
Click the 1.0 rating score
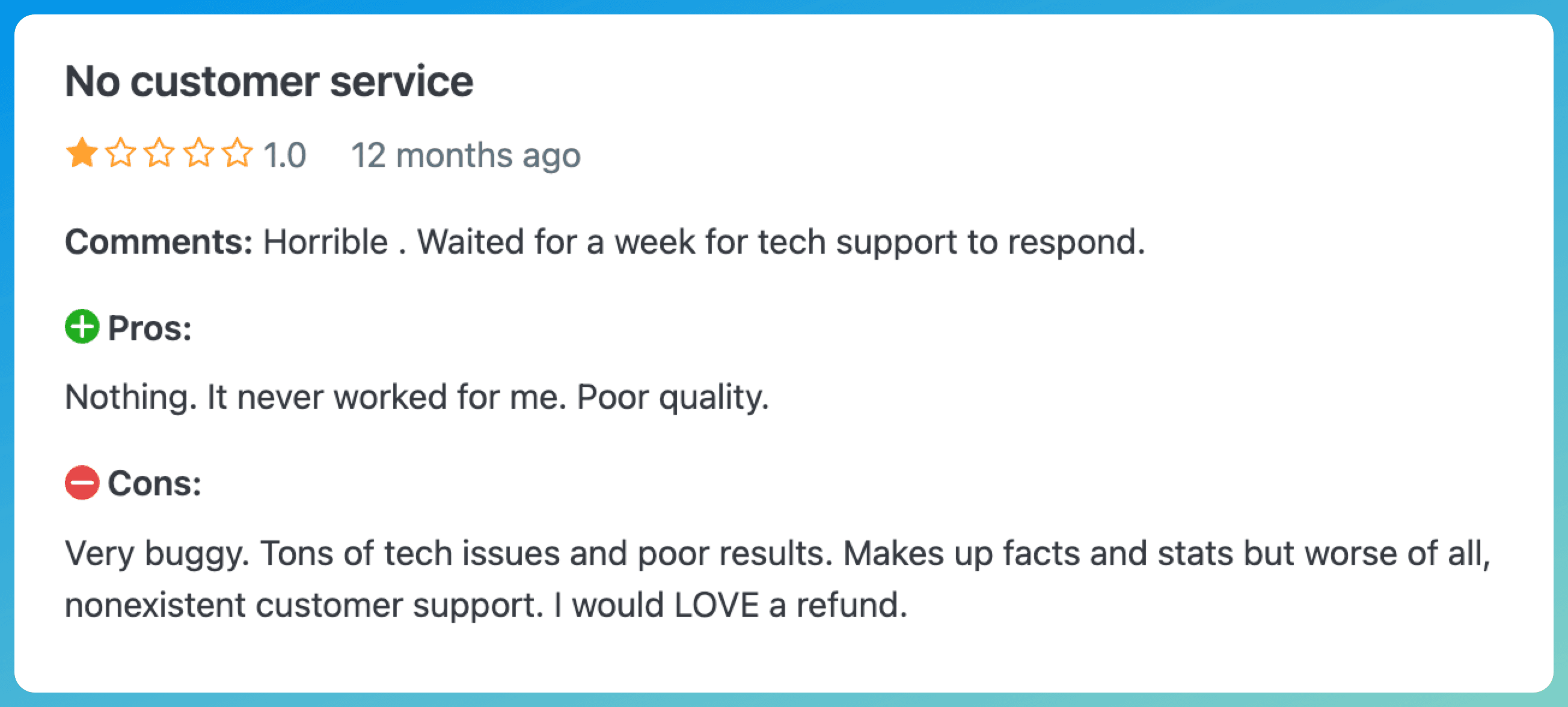pyautogui.click(x=284, y=155)
